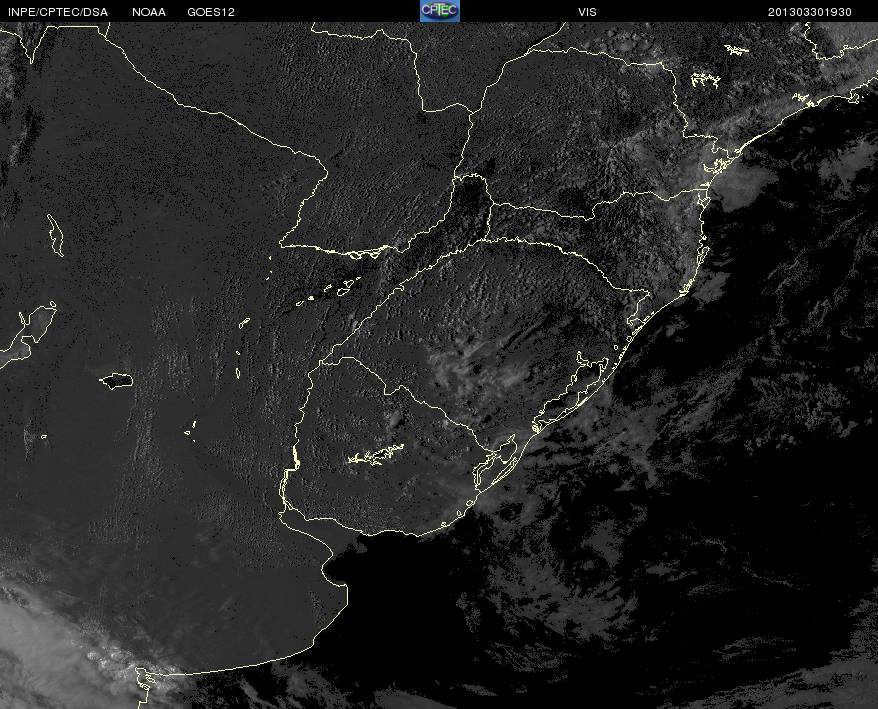Click the 201303301930 timestamp

[x=810, y=12]
